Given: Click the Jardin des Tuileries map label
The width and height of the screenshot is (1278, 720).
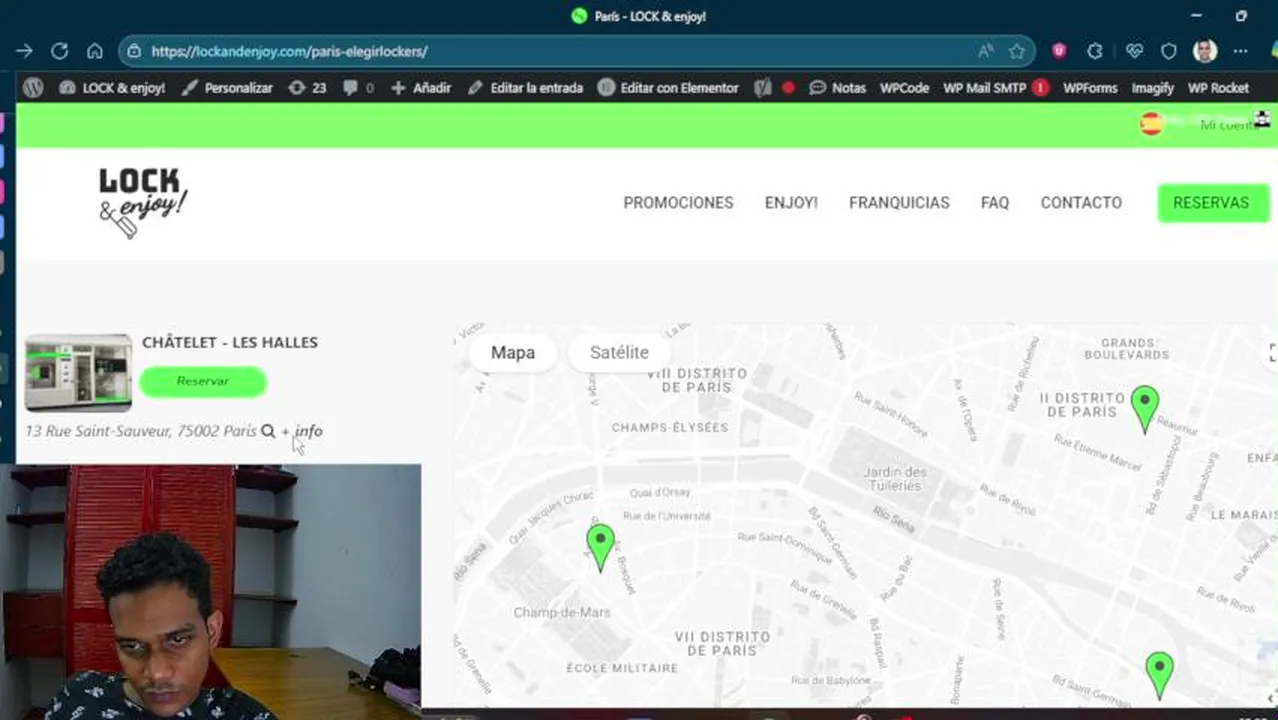Looking at the screenshot, I should click(894, 479).
